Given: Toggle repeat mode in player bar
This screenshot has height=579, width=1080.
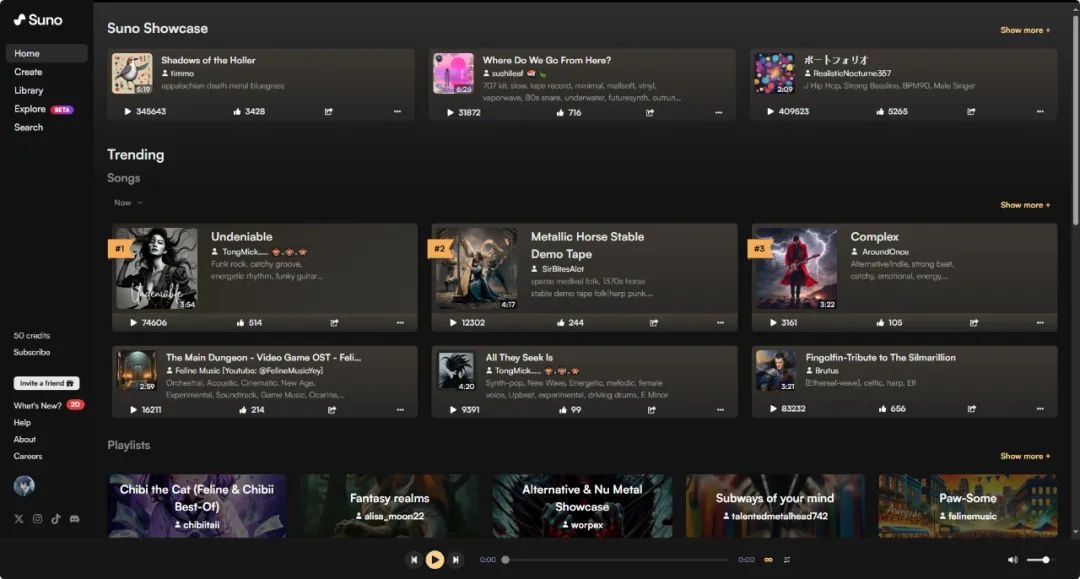Looking at the screenshot, I should pyautogui.click(x=787, y=560).
